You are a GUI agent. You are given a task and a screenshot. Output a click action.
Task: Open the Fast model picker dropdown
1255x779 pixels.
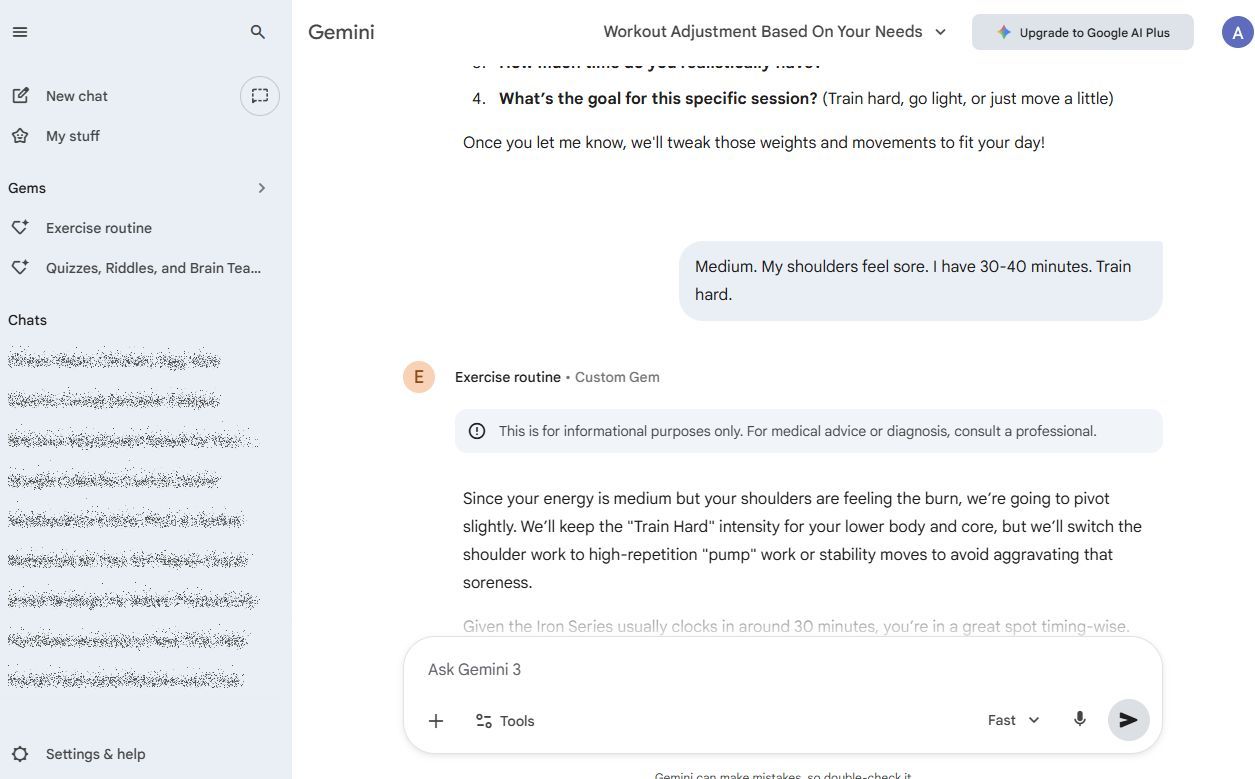click(x=1013, y=720)
